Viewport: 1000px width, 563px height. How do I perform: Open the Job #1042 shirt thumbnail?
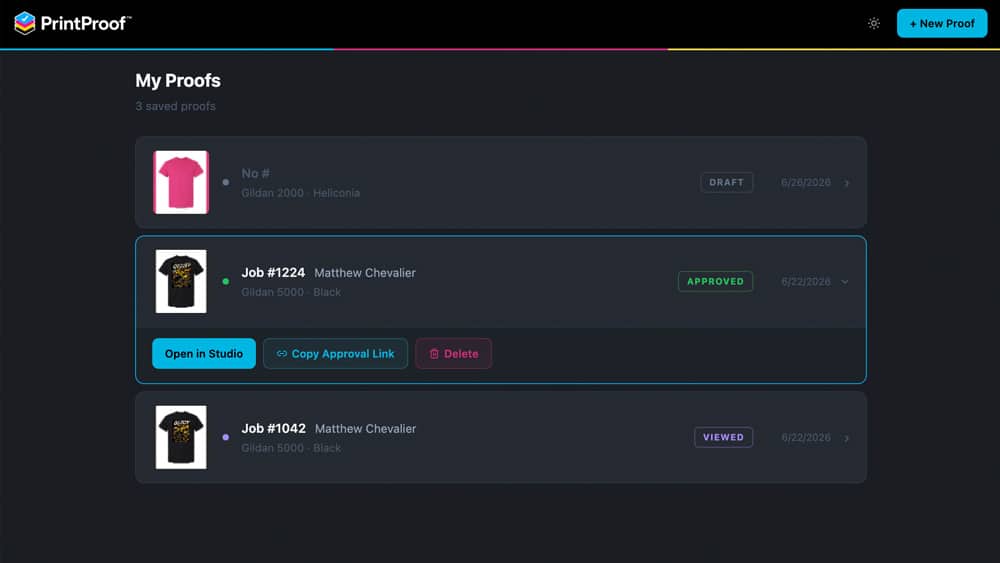click(x=181, y=437)
